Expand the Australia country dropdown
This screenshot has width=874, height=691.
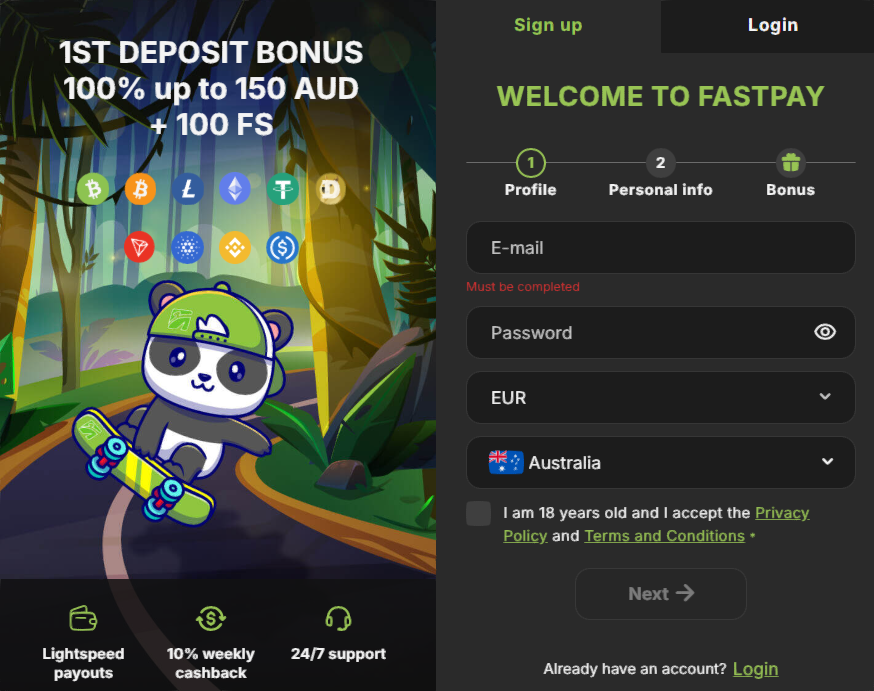click(x=661, y=463)
